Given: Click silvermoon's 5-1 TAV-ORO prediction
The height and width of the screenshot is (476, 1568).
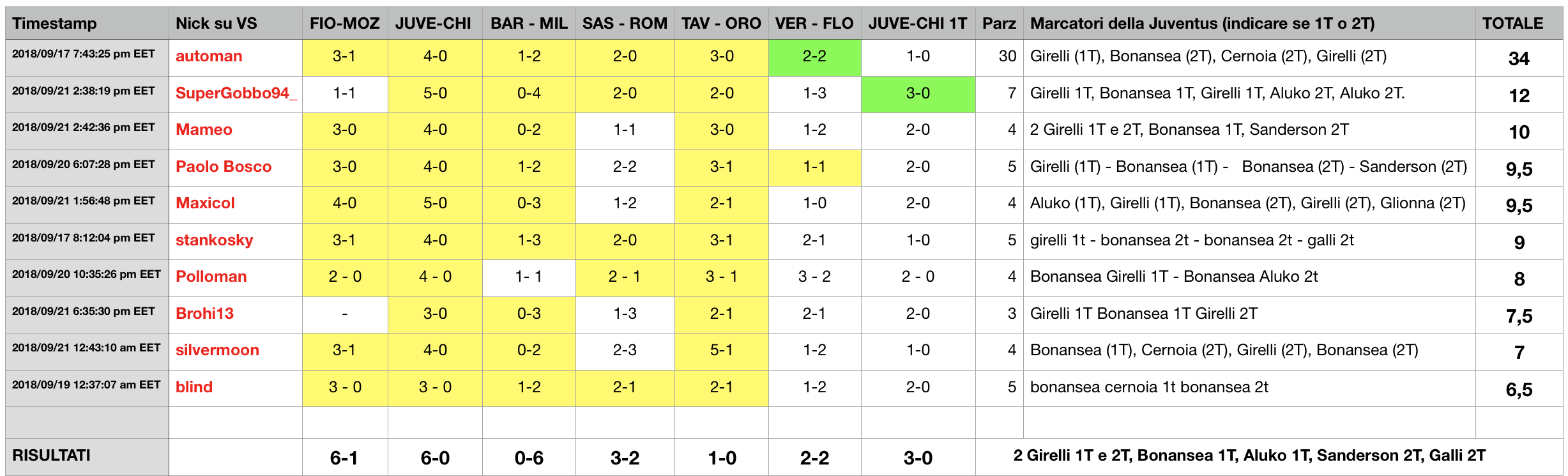Looking at the screenshot, I should [721, 351].
